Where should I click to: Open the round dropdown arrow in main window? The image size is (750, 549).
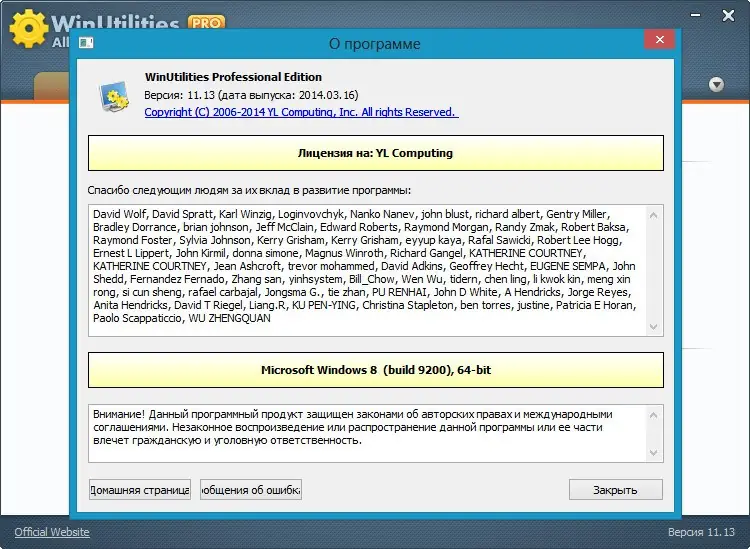tap(716, 85)
